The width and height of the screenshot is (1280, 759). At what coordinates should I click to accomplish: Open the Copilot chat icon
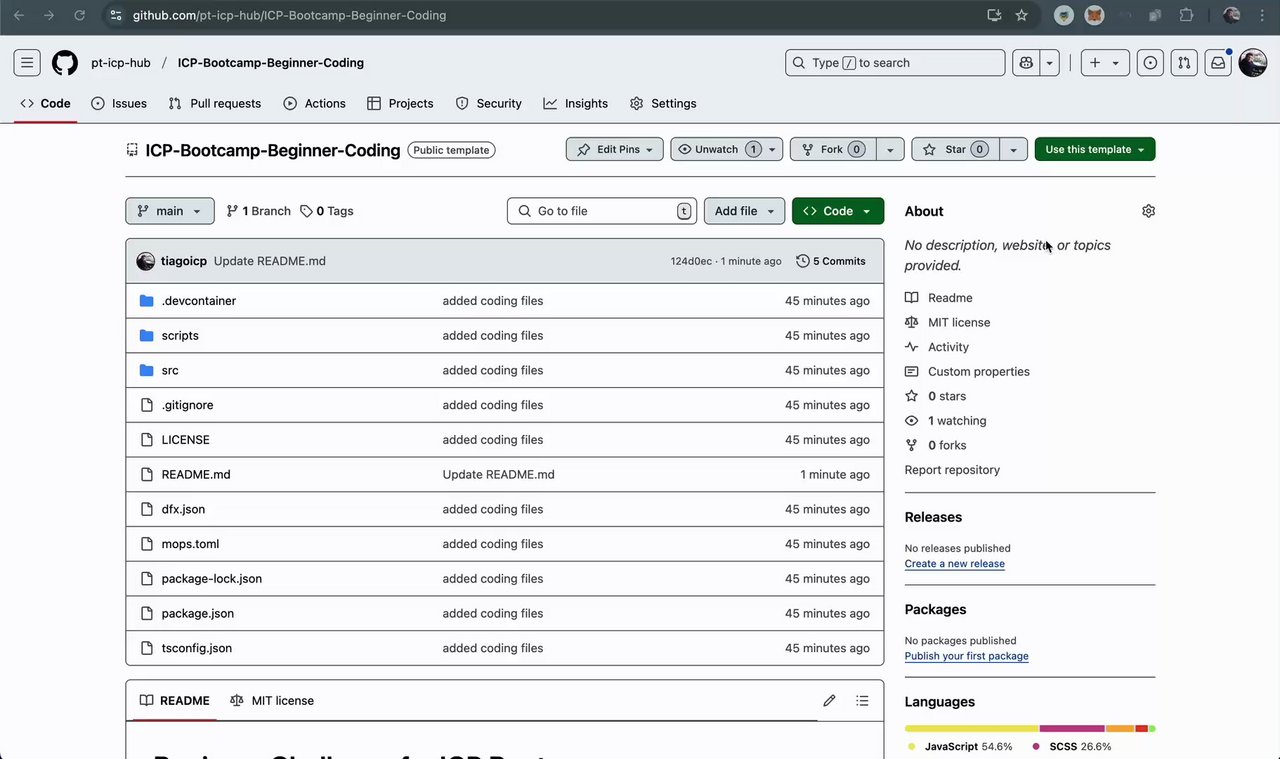(x=1026, y=63)
